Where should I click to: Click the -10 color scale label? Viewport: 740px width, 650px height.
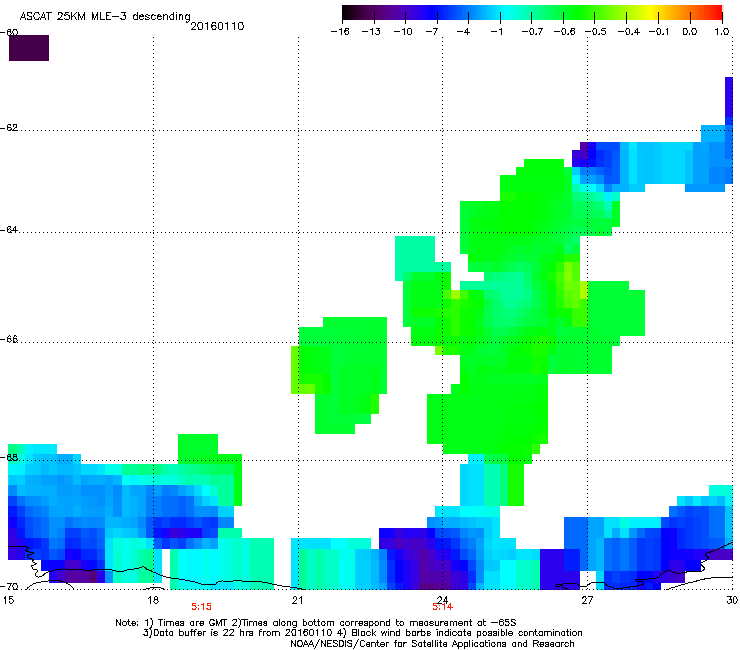403,32
